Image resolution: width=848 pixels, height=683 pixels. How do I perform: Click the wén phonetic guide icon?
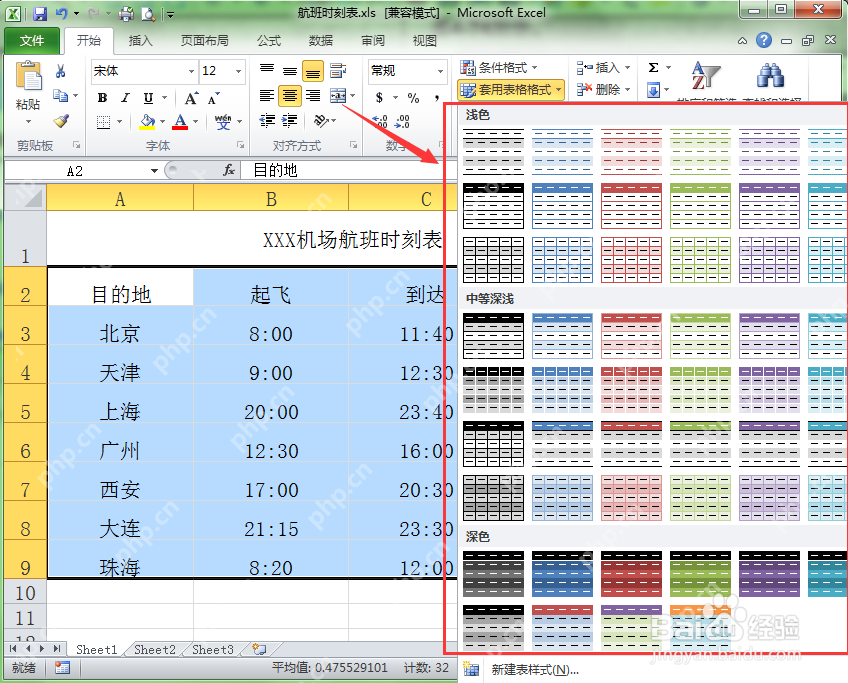[223, 122]
